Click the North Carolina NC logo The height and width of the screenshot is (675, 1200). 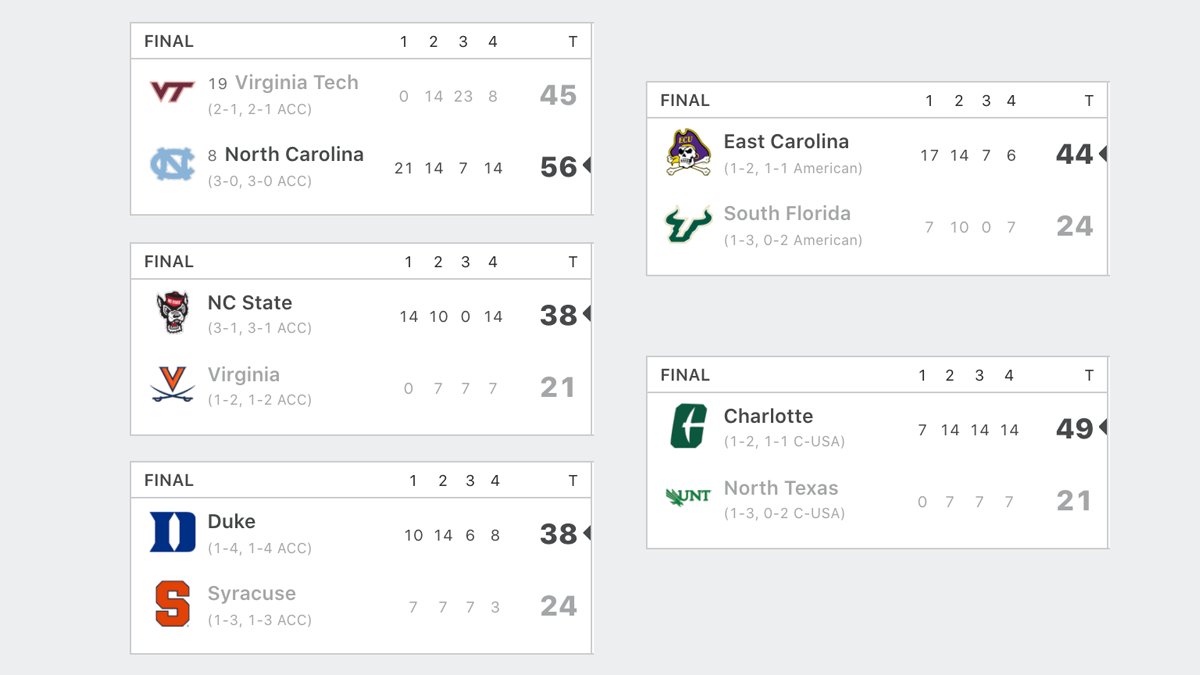coord(172,164)
